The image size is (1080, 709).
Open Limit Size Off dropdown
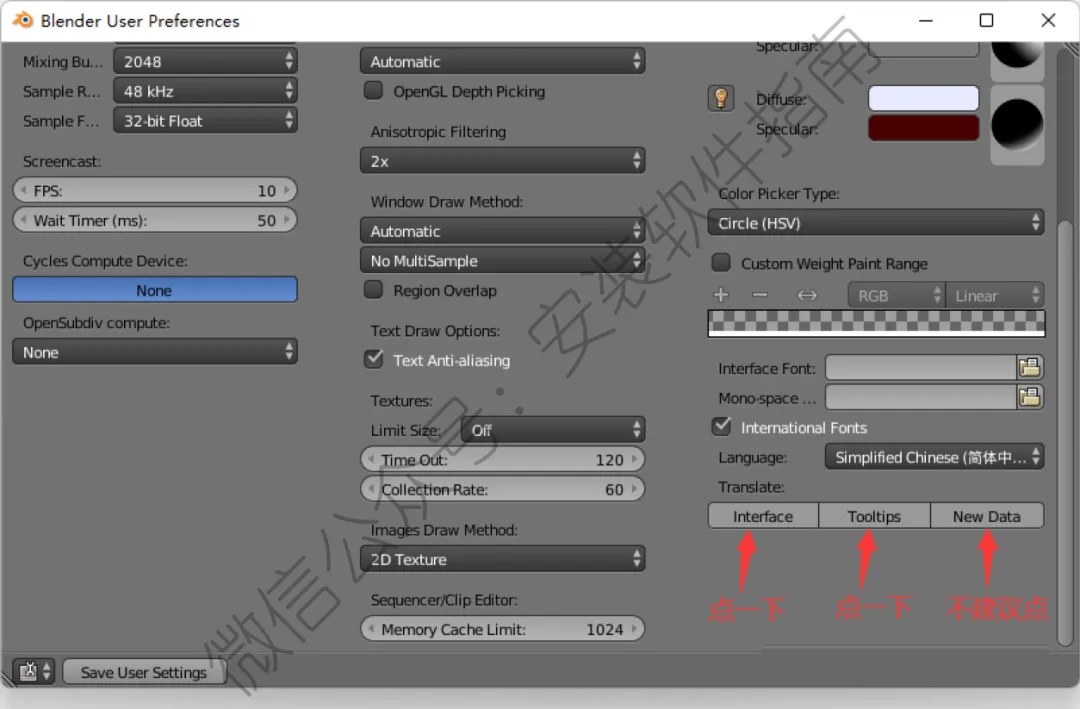click(552, 430)
